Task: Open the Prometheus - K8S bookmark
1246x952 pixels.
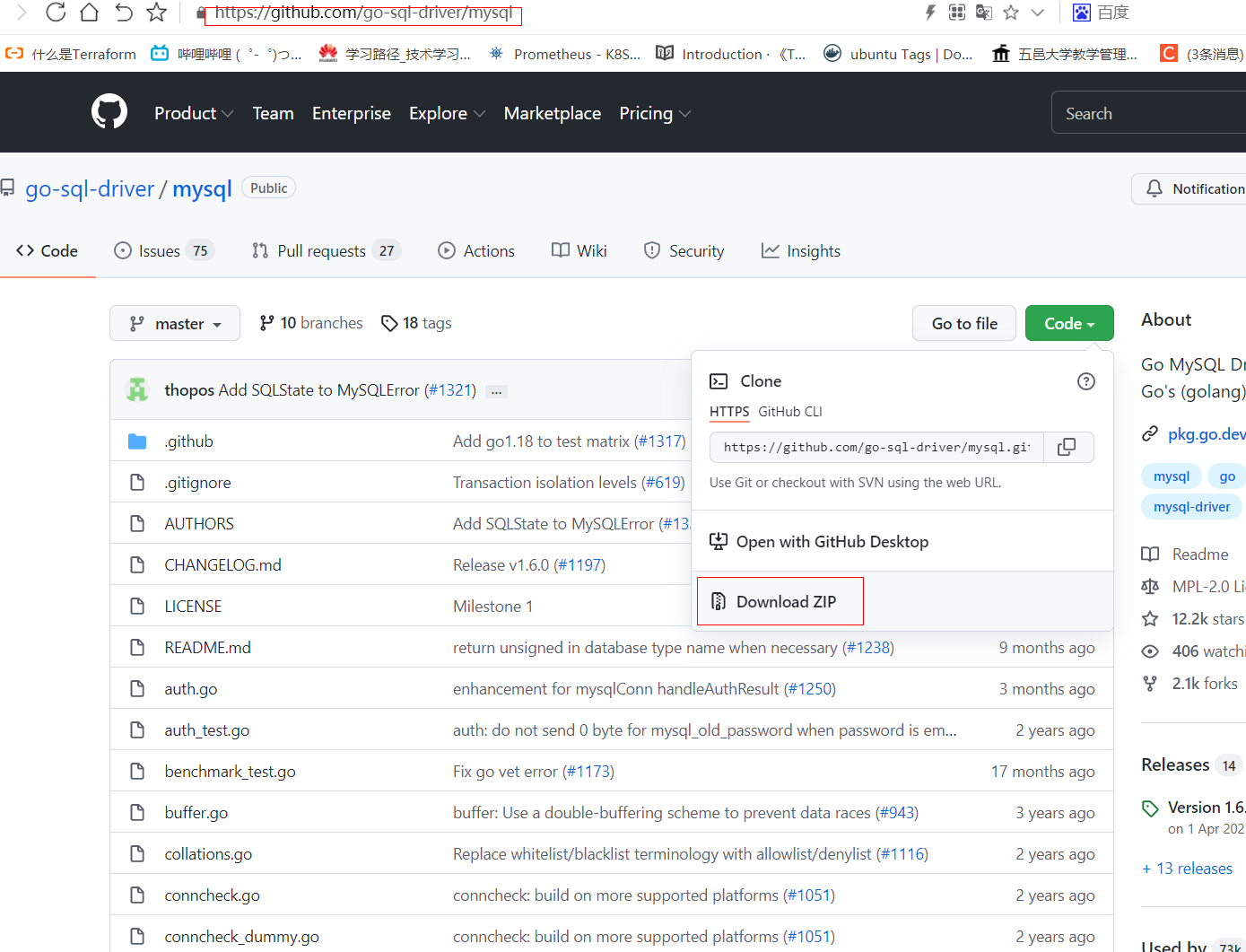Action: (x=564, y=54)
